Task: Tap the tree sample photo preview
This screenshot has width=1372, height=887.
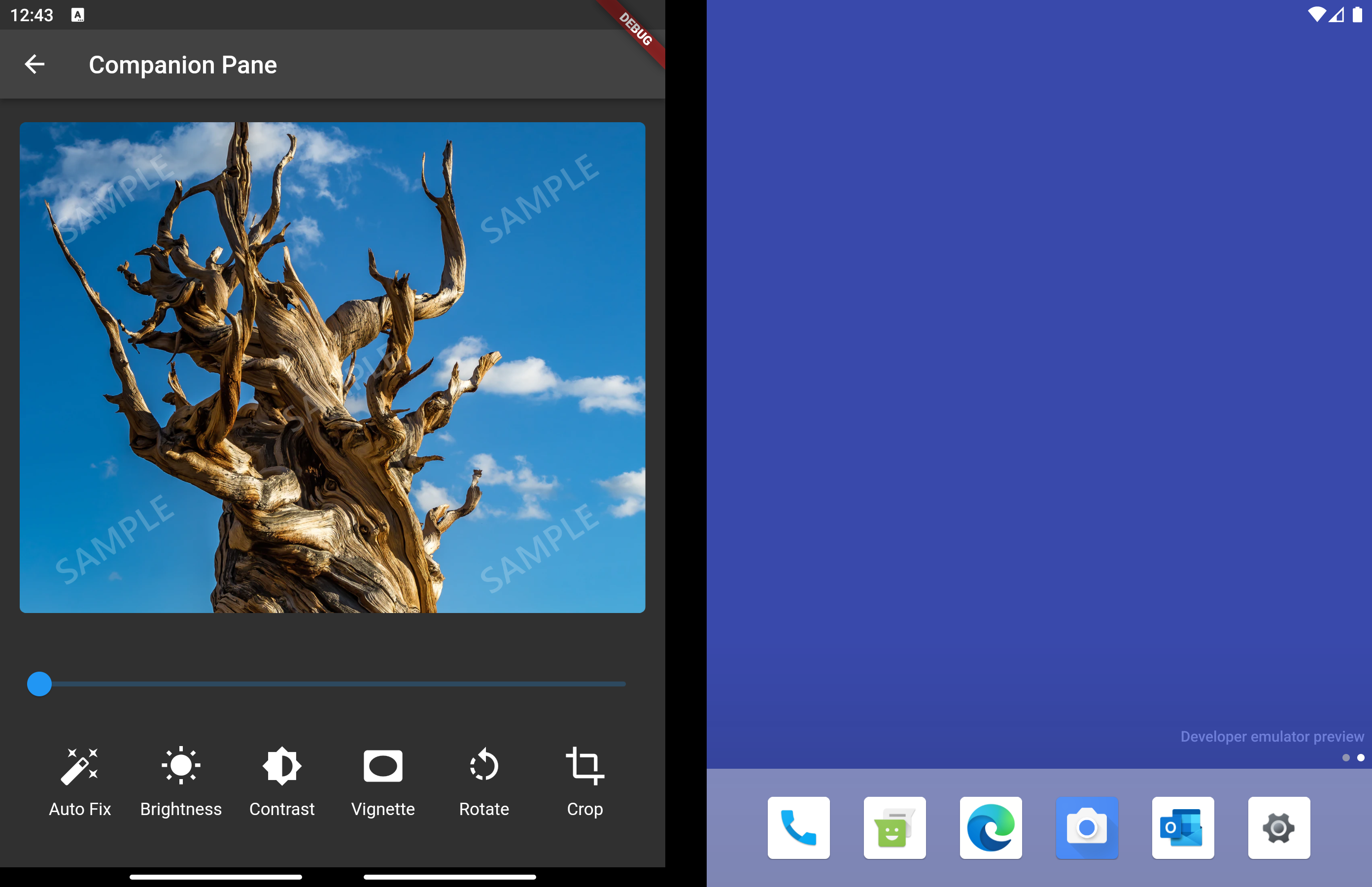Action: tap(332, 367)
